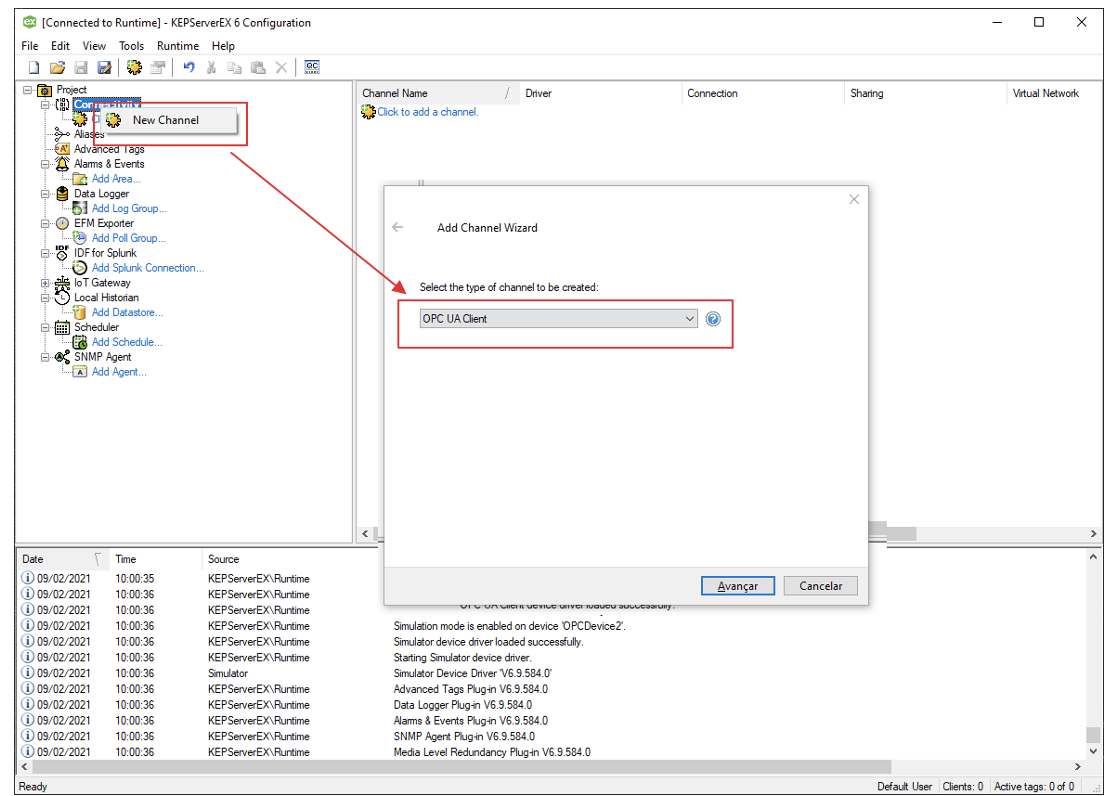Click the Driver column header
Viewport: 1110px width, 796px height.
[600, 93]
